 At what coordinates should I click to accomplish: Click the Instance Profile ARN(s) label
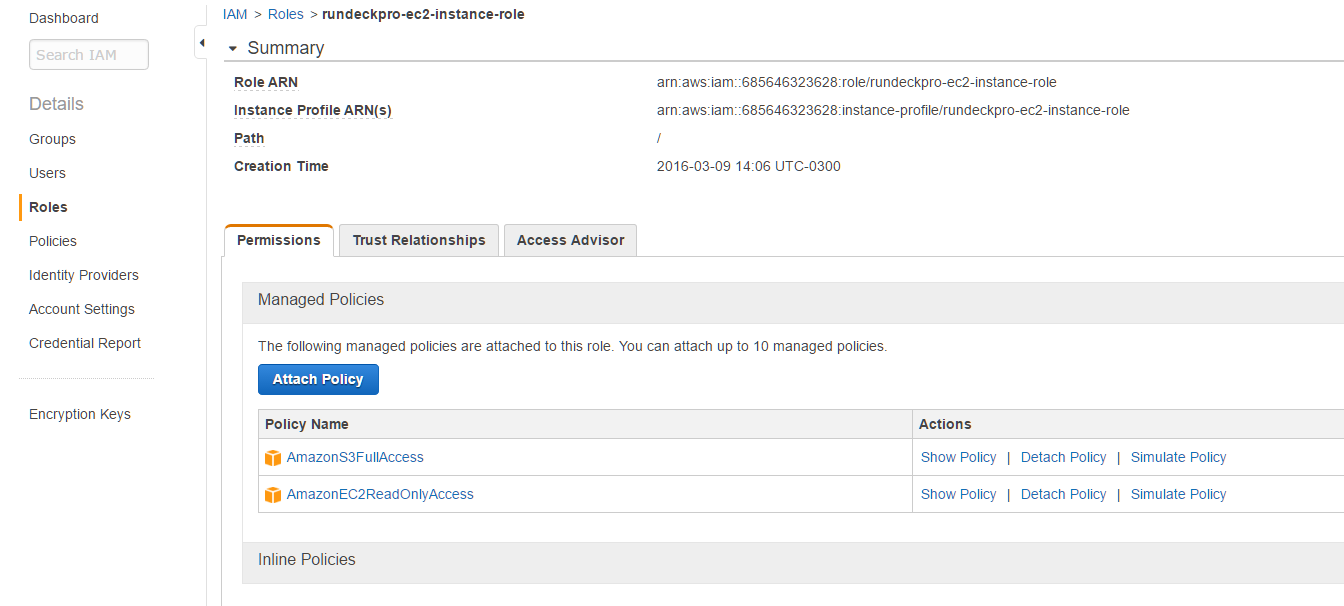313,110
